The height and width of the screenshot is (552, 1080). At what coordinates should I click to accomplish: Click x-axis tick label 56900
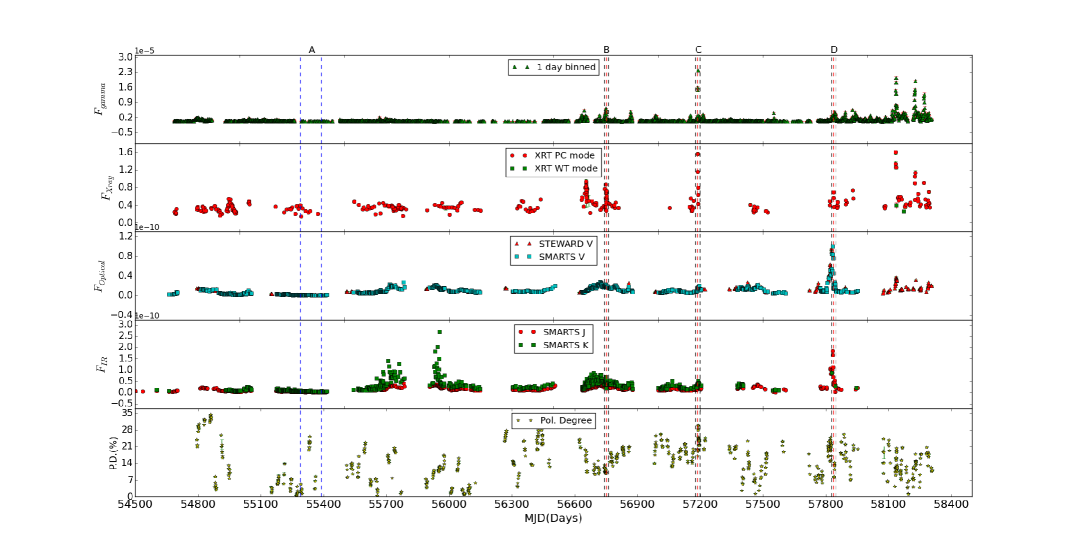click(x=637, y=505)
